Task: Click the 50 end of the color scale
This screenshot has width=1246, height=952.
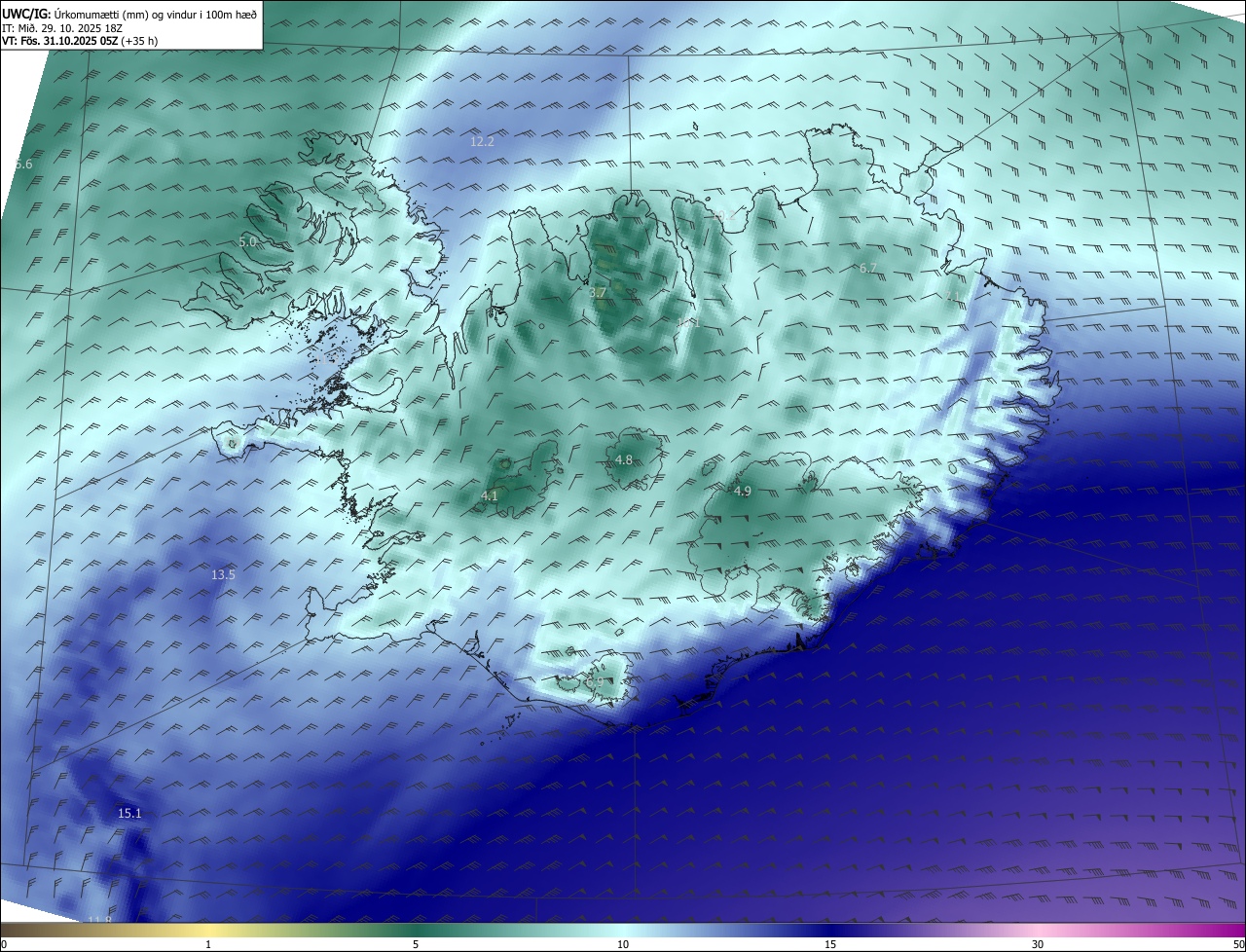Action: (x=1238, y=944)
